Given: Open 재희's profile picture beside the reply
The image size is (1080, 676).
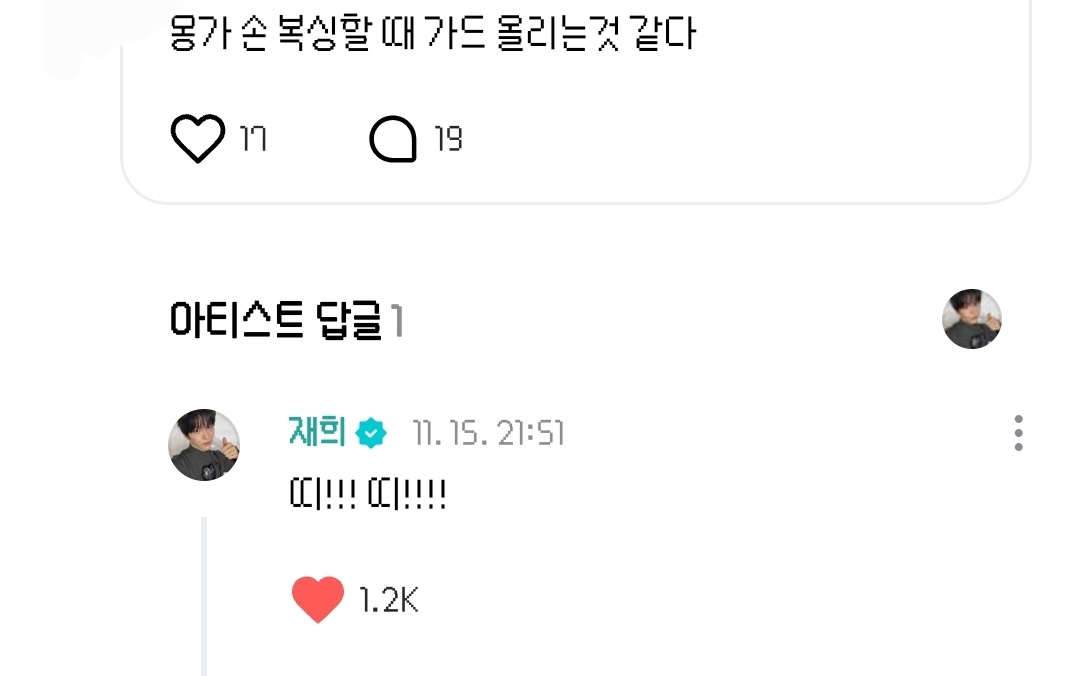Looking at the screenshot, I should pyautogui.click(x=204, y=444).
